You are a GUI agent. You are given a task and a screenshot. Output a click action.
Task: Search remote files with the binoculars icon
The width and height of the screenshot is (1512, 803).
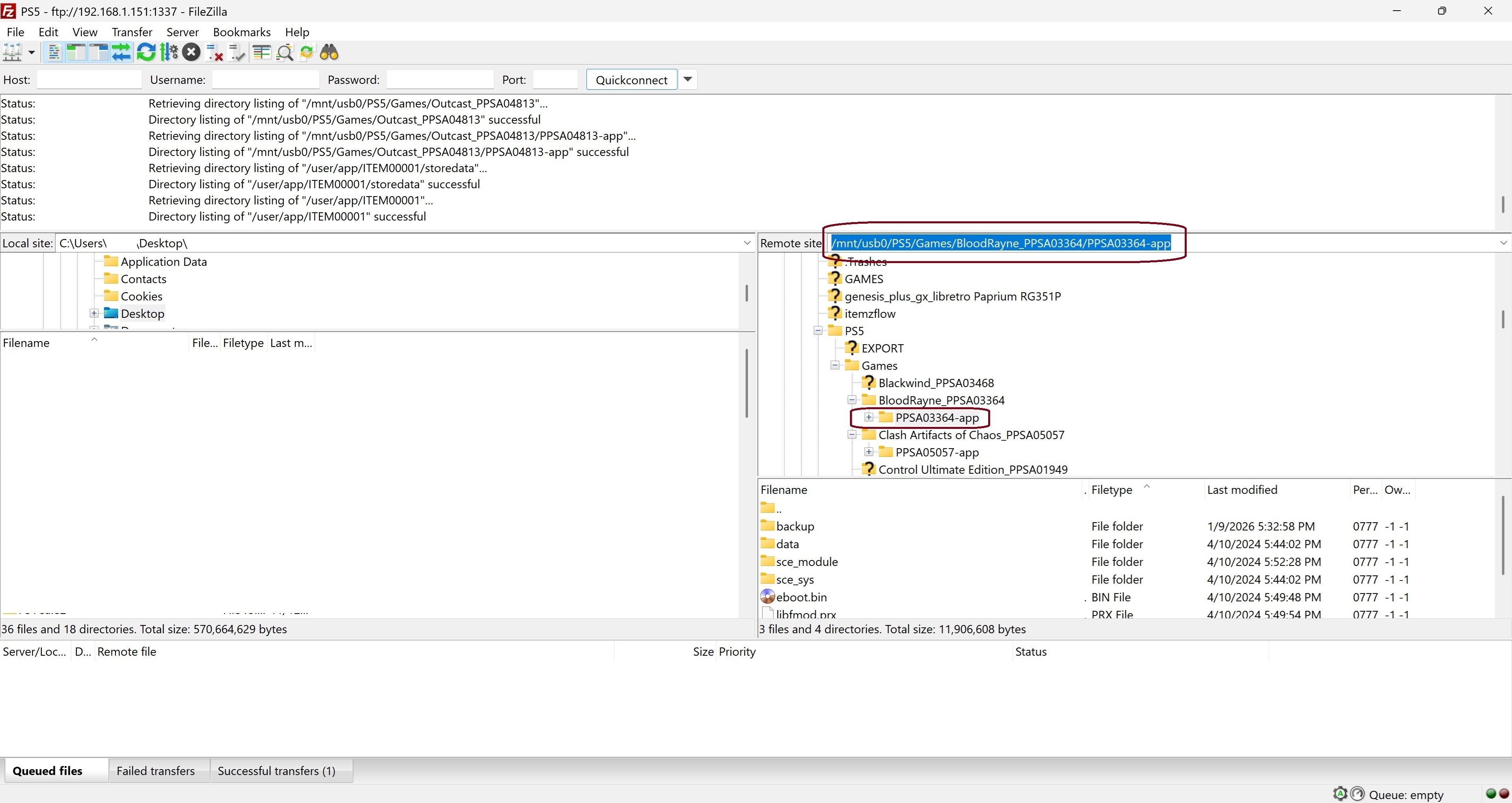point(329,53)
